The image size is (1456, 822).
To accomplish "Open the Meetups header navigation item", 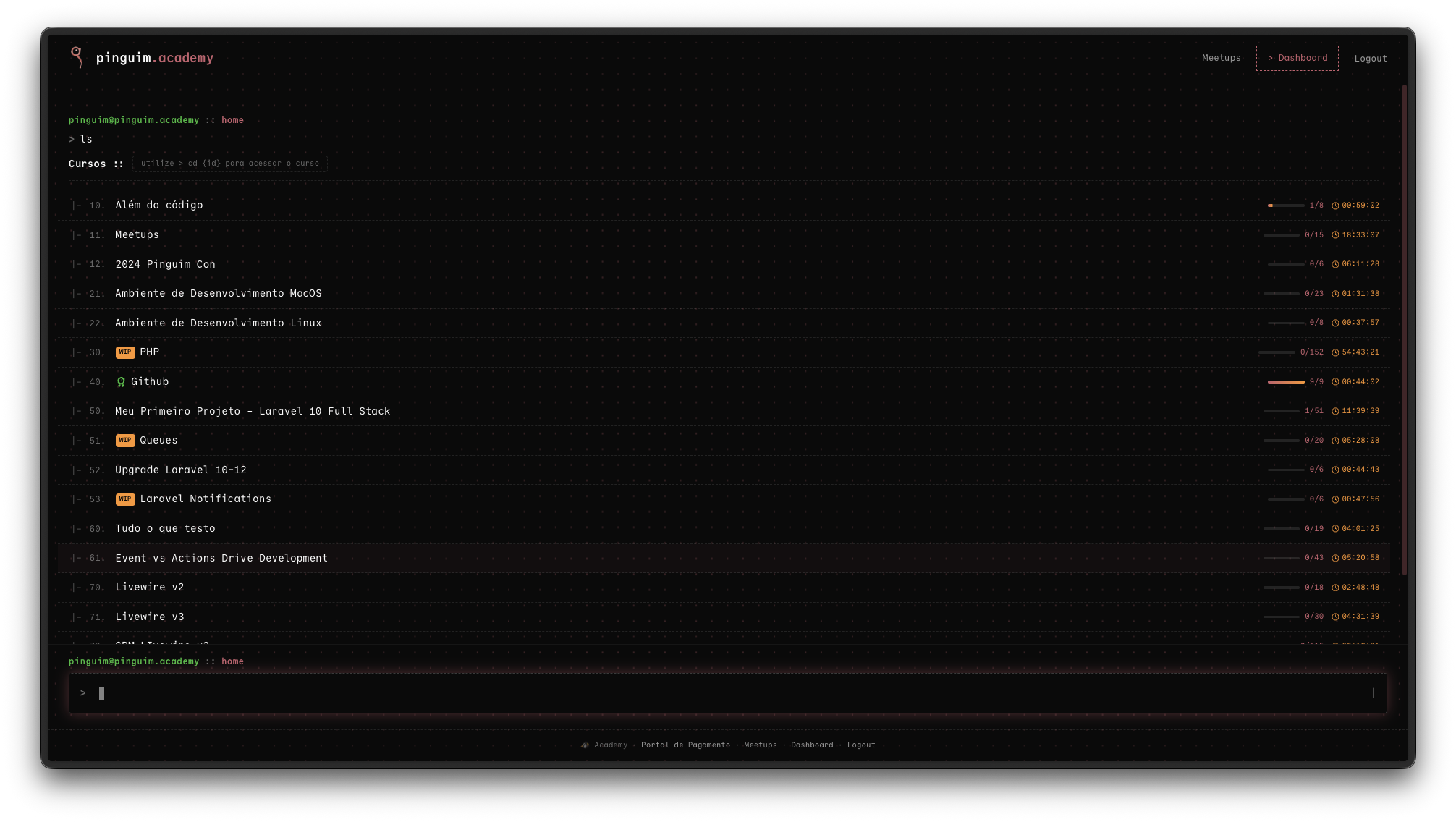I will [1221, 58].
